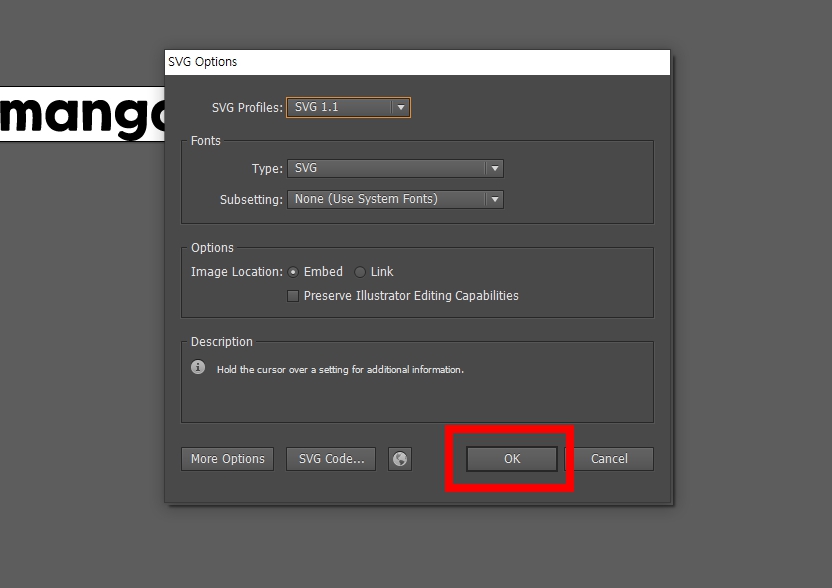
Task: Click the More Options button
Action: [x=228, y=459]
